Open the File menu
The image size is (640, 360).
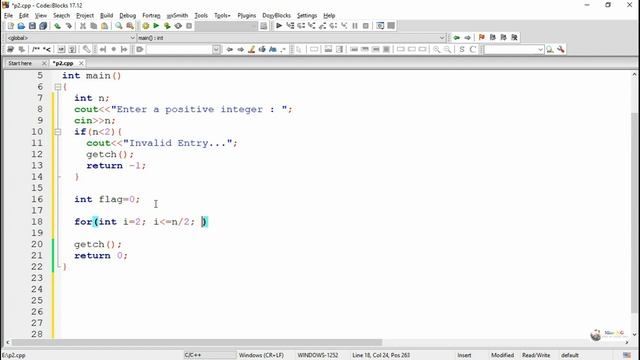(8, 16)
